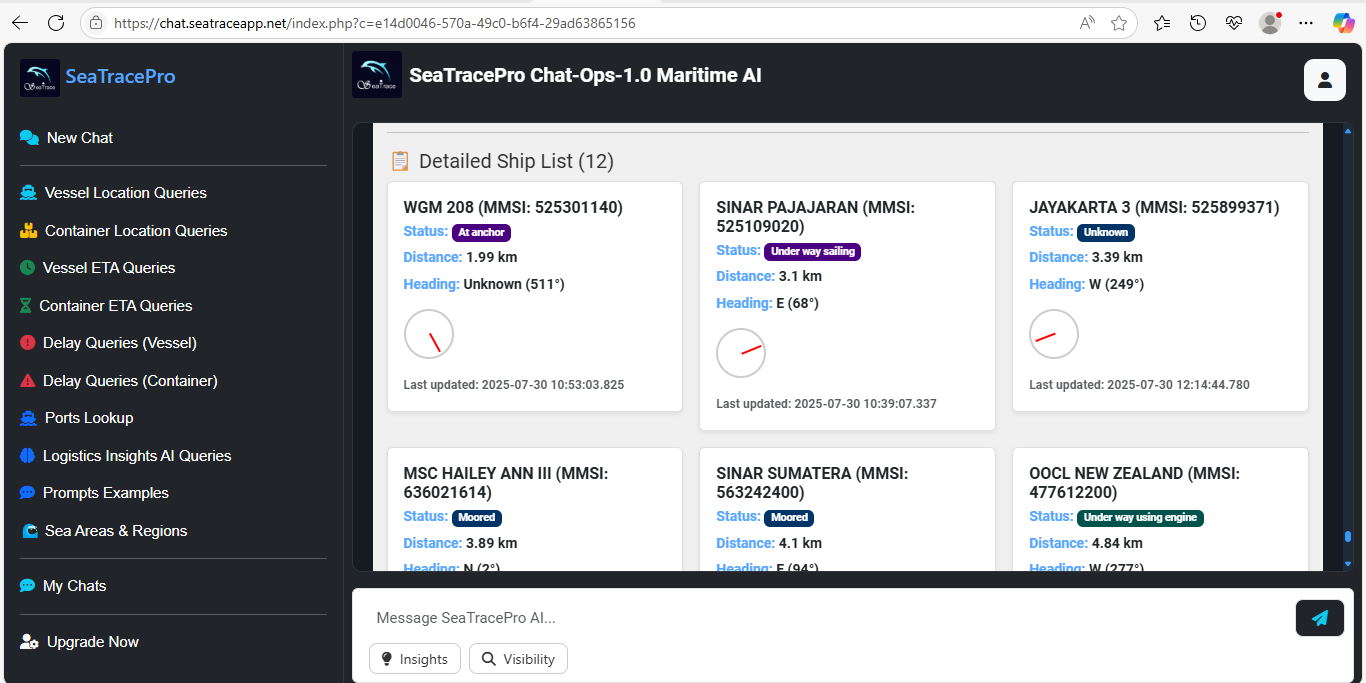
Task: Click the red circle icon beside Delay Queries (Vessel)
Action: (27, 343)
